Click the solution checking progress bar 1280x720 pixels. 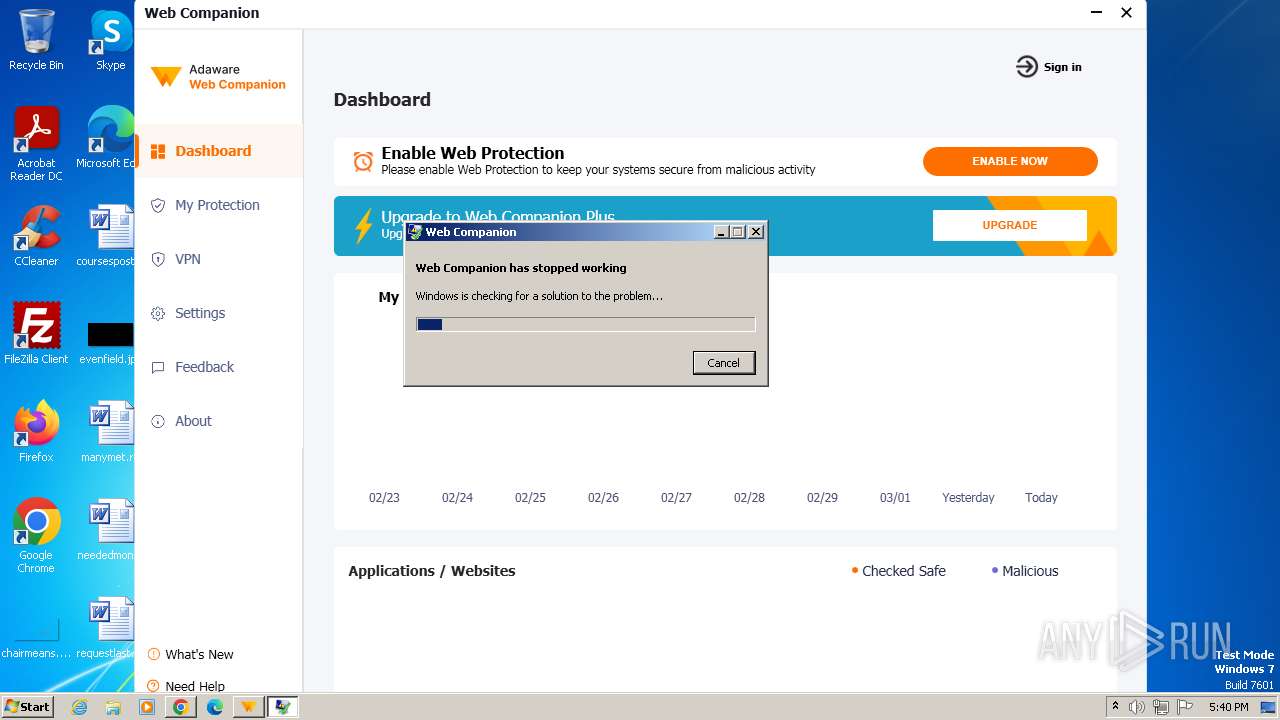click(586, 324)
